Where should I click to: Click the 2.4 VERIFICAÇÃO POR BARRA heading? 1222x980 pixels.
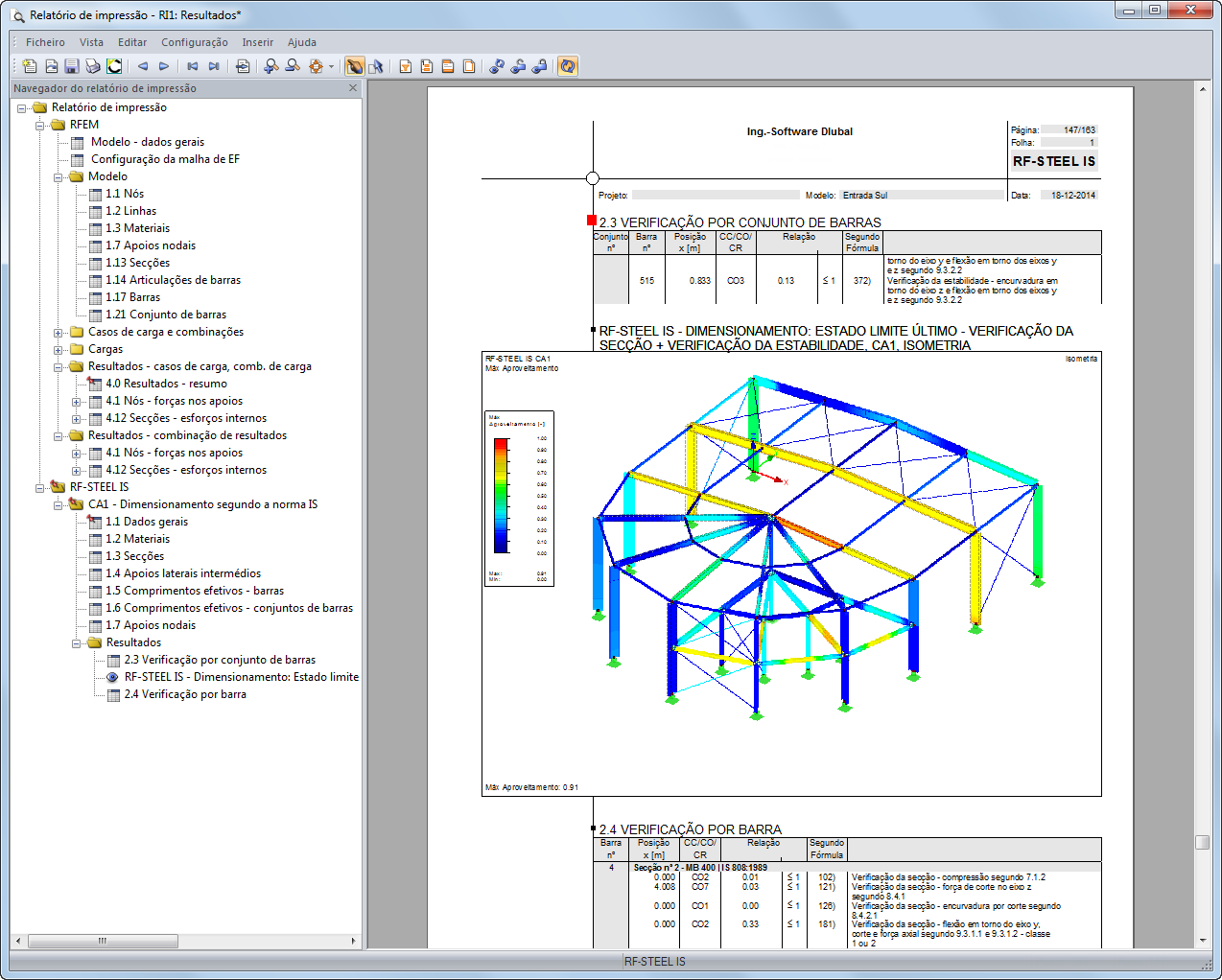[x=691, y=829]
